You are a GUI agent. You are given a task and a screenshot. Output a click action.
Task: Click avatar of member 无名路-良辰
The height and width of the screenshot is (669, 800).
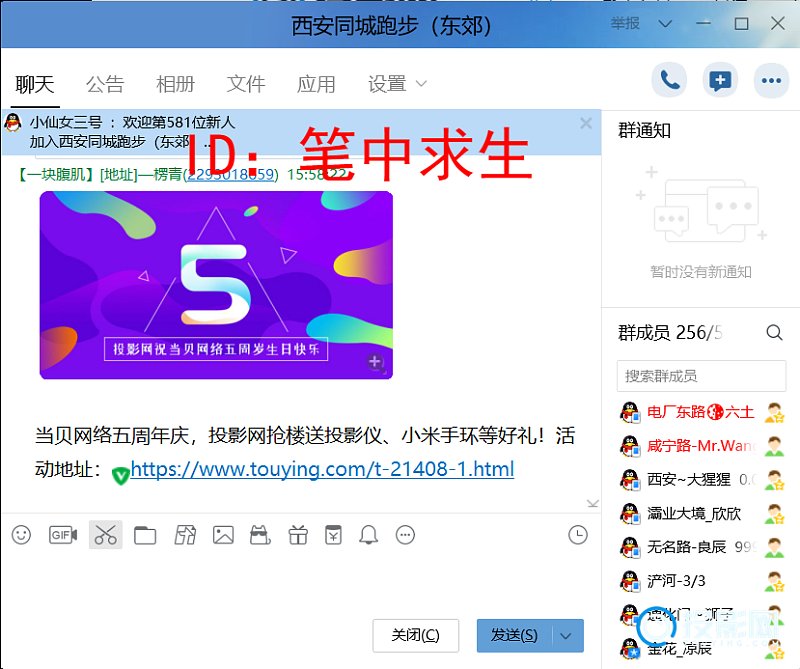click(630, 547)
